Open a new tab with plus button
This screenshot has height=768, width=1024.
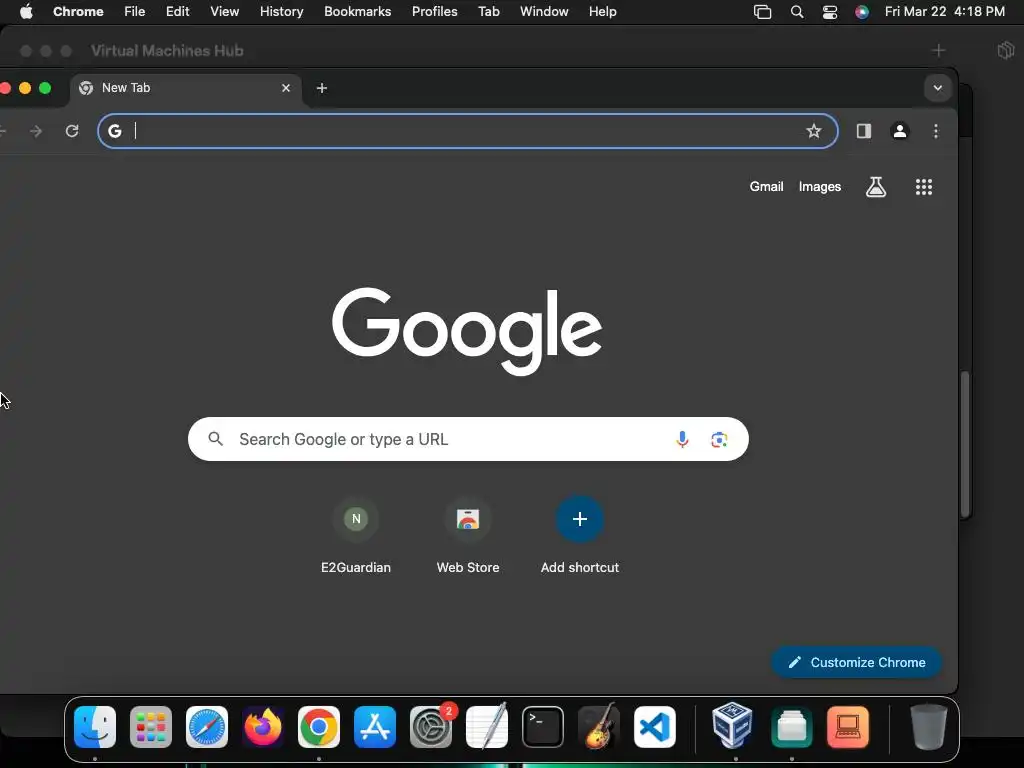tap(321, 88)
